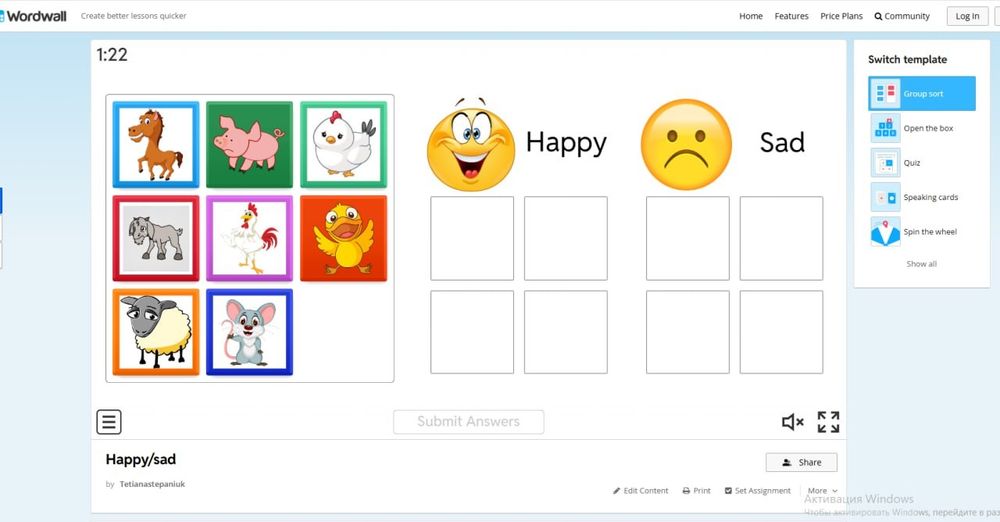This screenshot has height=522, width=1000.
Task: Click the Wordwall logo
Action: [x=33, y=16]
